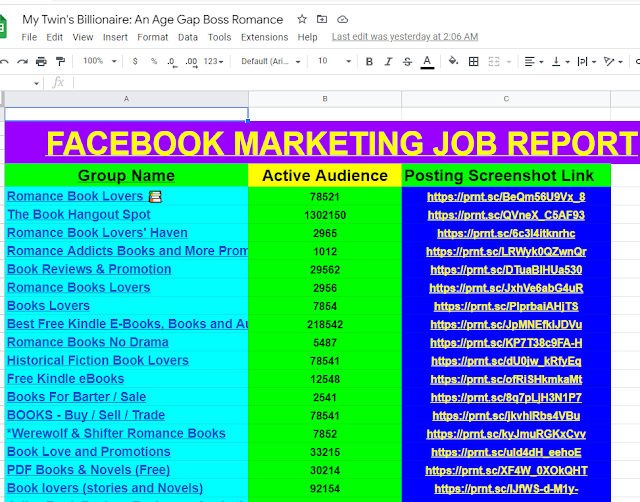Open the 123 number format dropdown
The width and height of the screenshot is (640, 502).
pos(213,62)
